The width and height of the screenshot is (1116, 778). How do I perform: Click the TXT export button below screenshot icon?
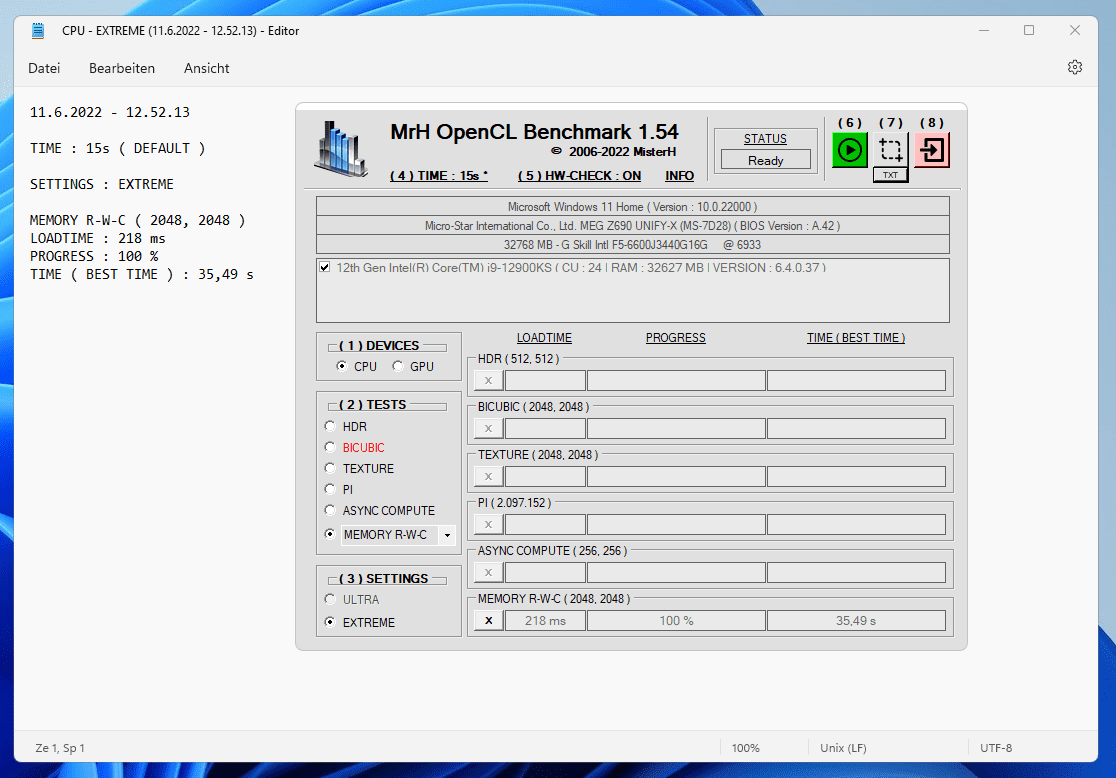point(890,175)
